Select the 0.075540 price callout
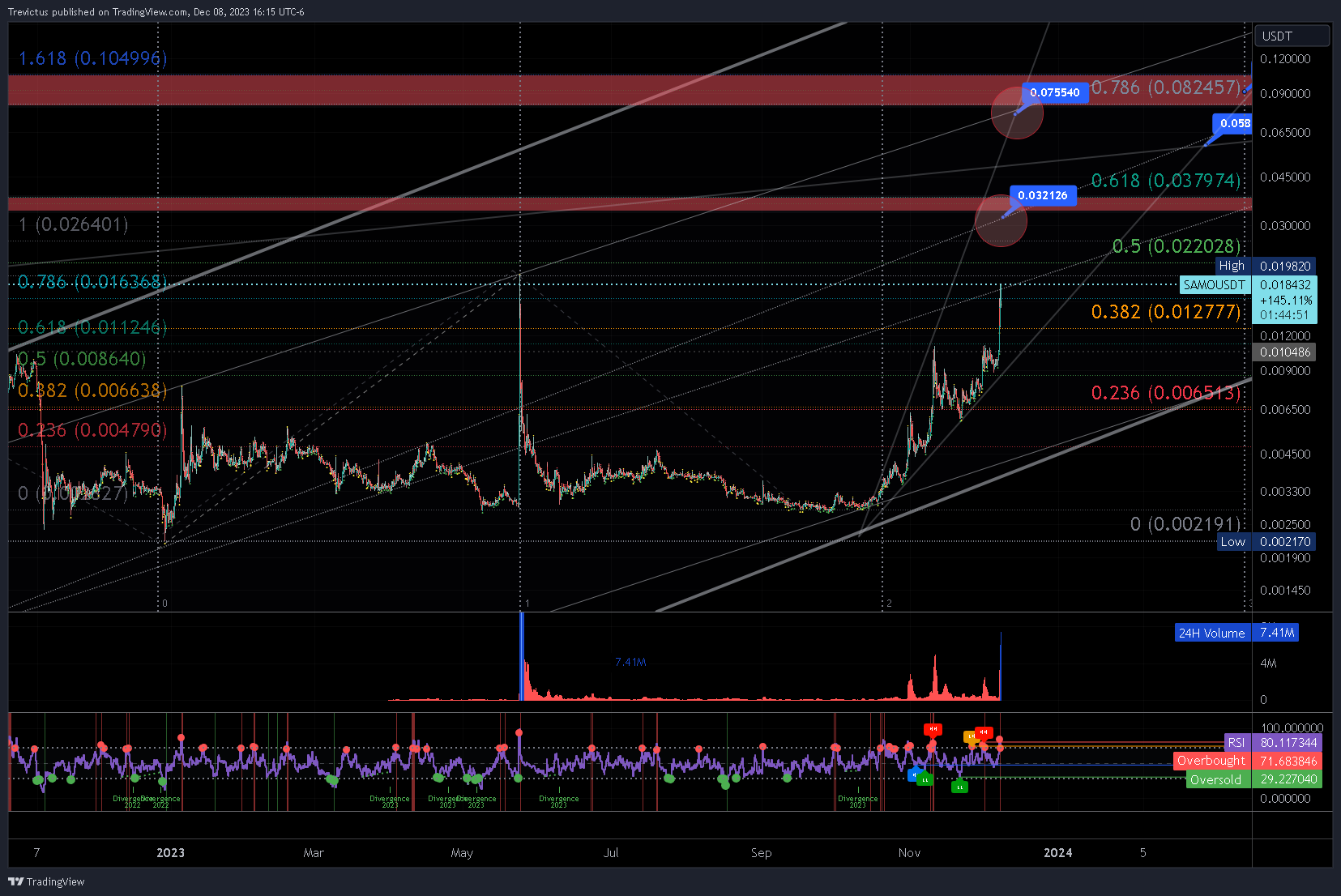 [1054, 92]
